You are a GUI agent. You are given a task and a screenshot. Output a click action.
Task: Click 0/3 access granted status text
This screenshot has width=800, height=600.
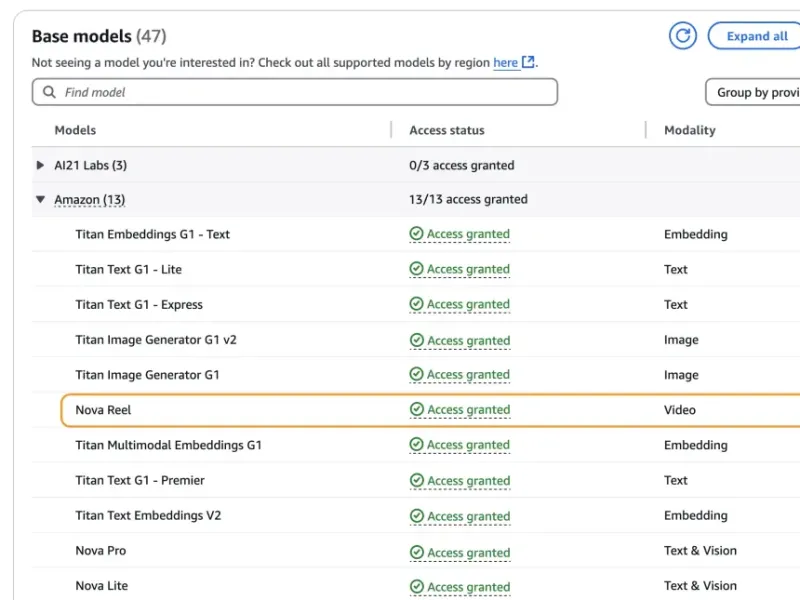pyautogui.click(x=462, y=165)
